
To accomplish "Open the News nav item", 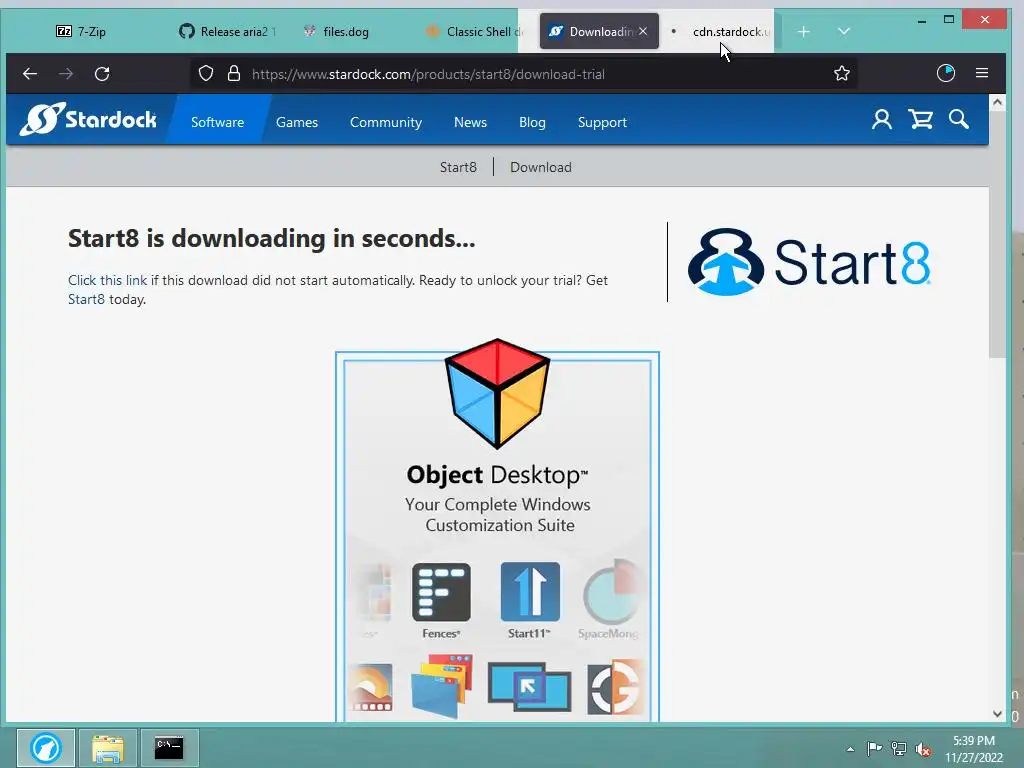I will click(470, 122).
